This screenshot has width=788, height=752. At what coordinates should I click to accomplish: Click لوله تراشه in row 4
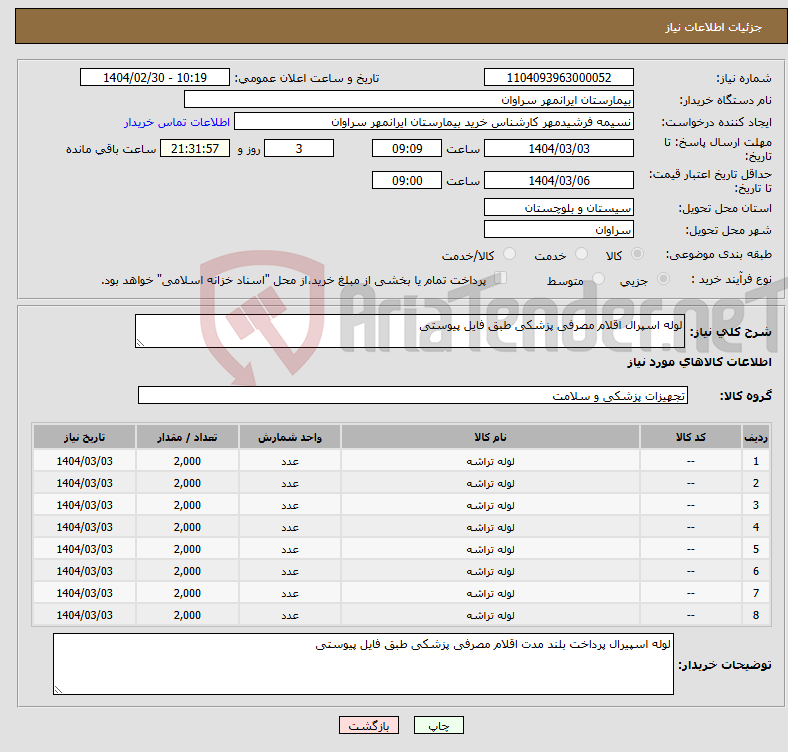(490, 527)
